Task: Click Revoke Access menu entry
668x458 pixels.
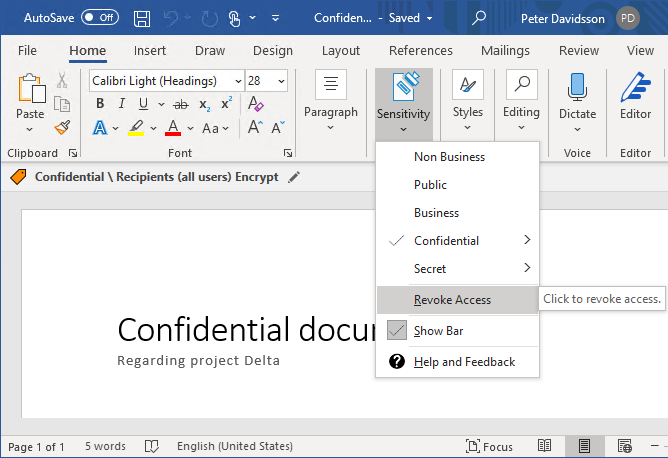Action: (x=452, y=300)
